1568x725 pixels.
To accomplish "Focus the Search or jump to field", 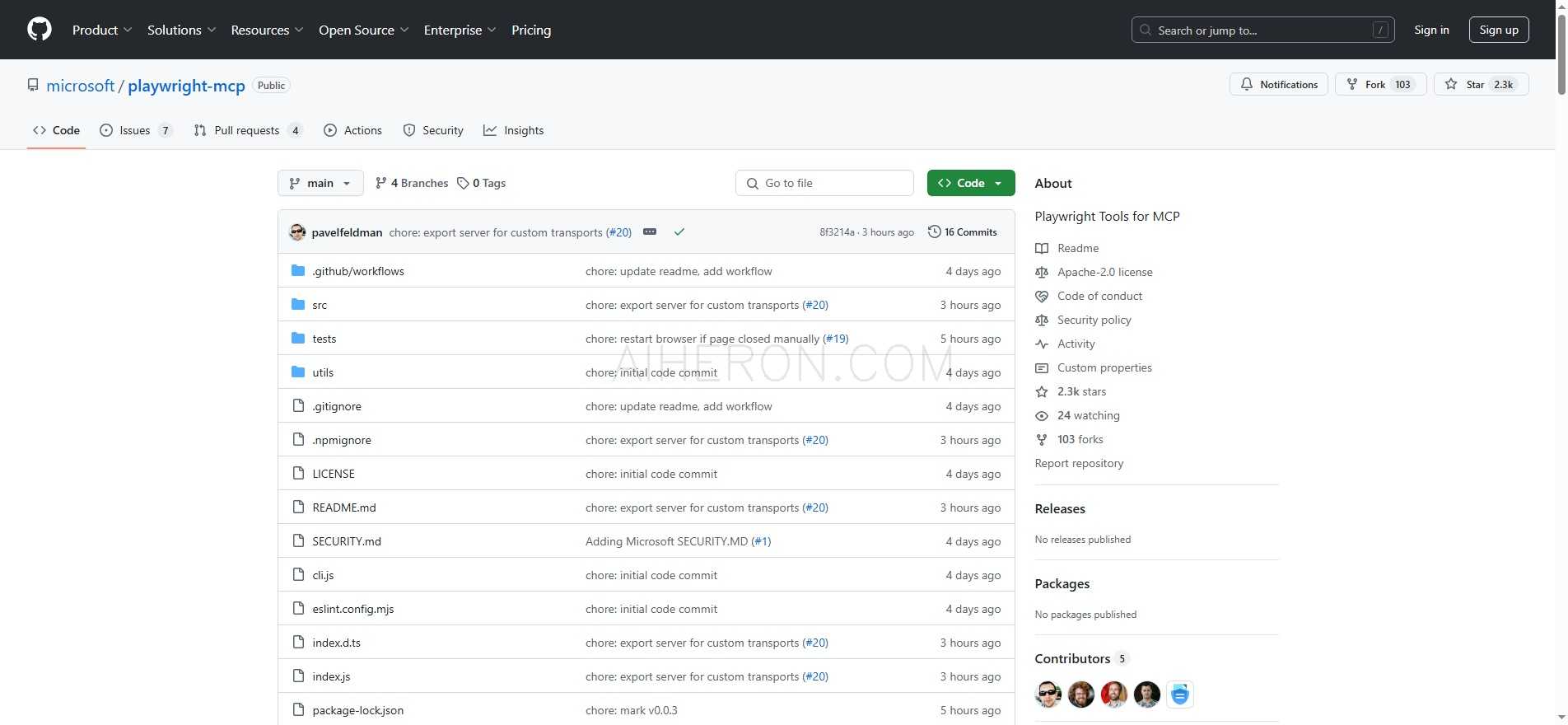I will [1262, 30].
